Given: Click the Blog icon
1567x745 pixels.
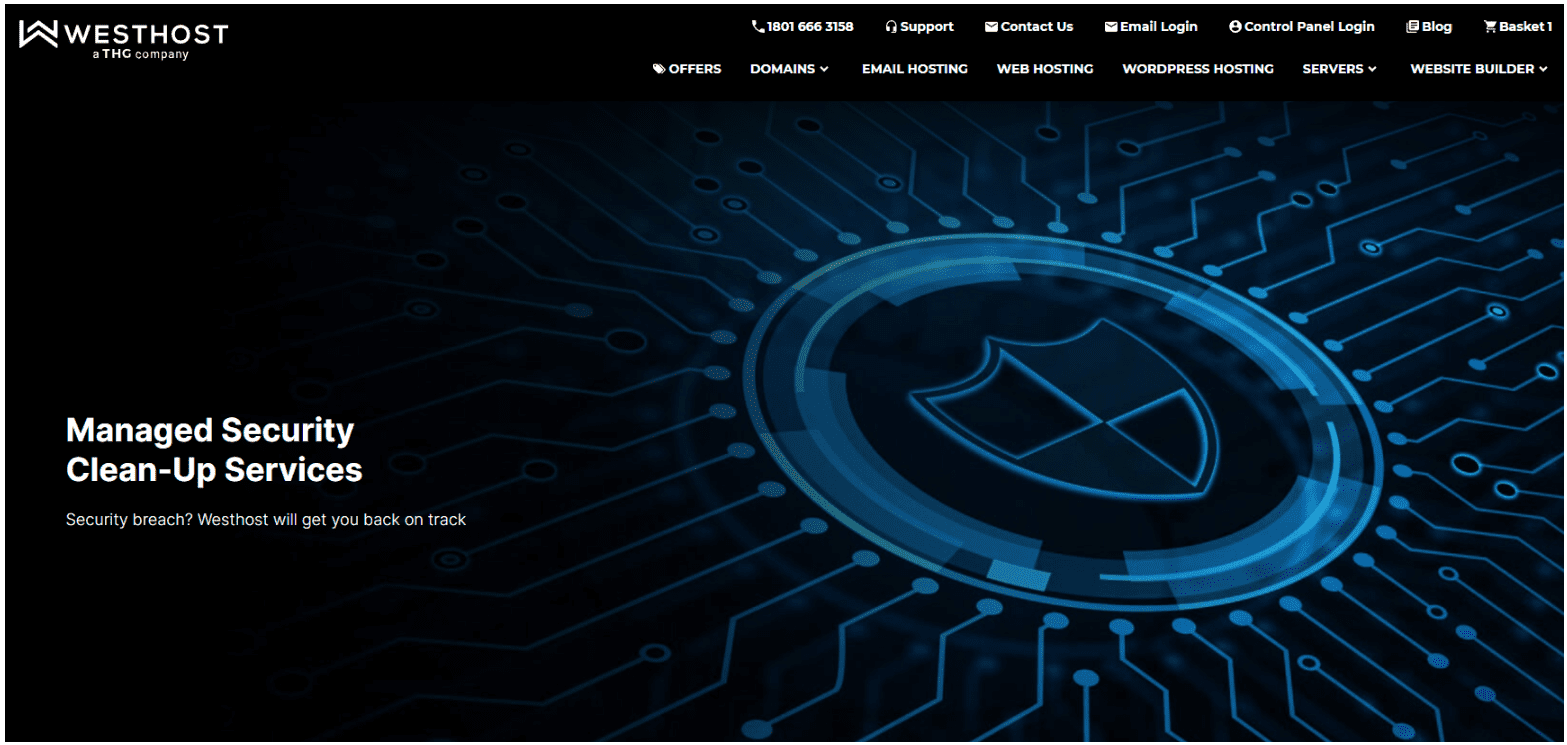Looking at the screenshot, I should point(1412,27).
